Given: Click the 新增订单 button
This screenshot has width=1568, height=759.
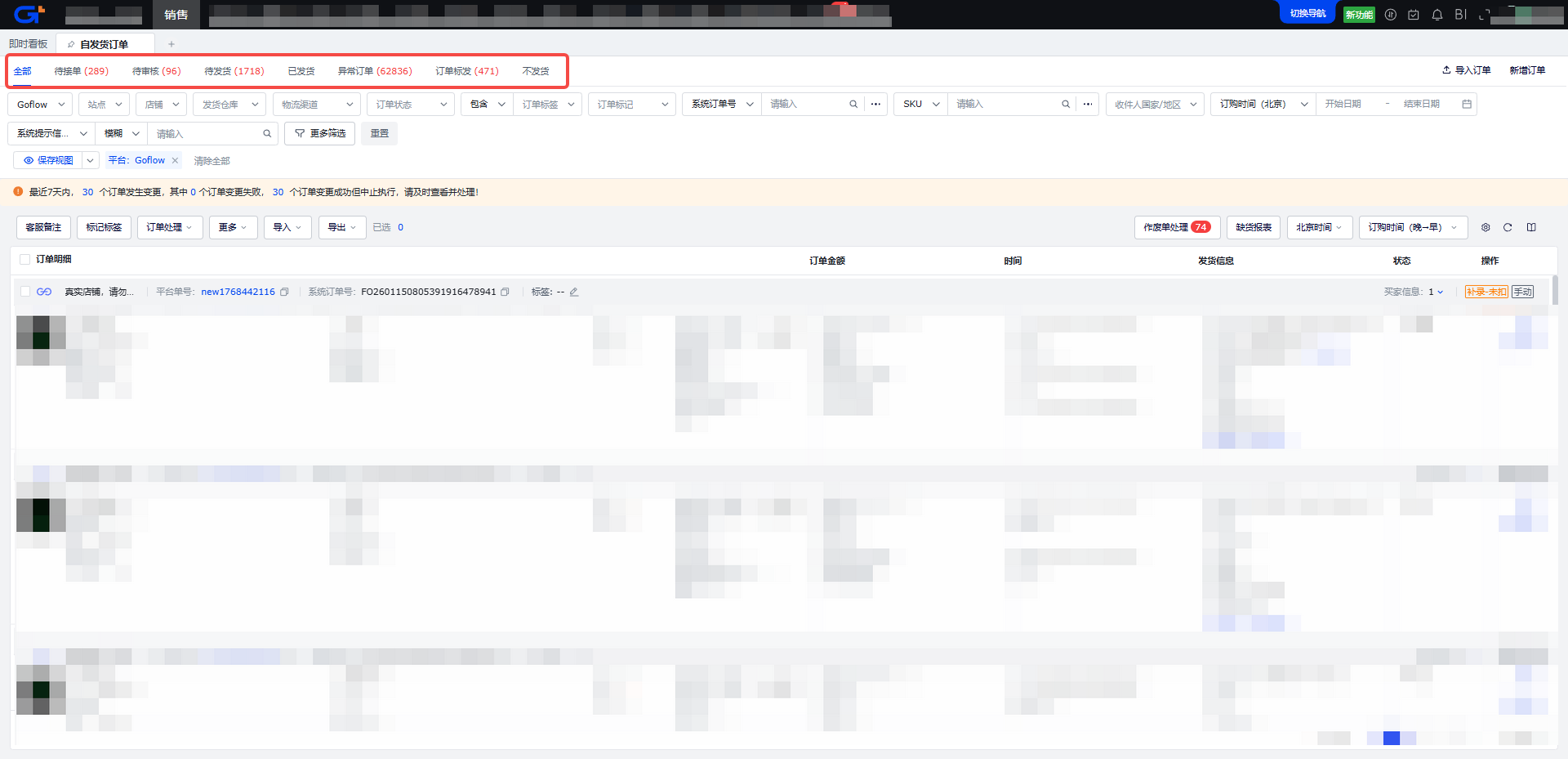Looking at the screenshot, I should tap(1526, 71).
